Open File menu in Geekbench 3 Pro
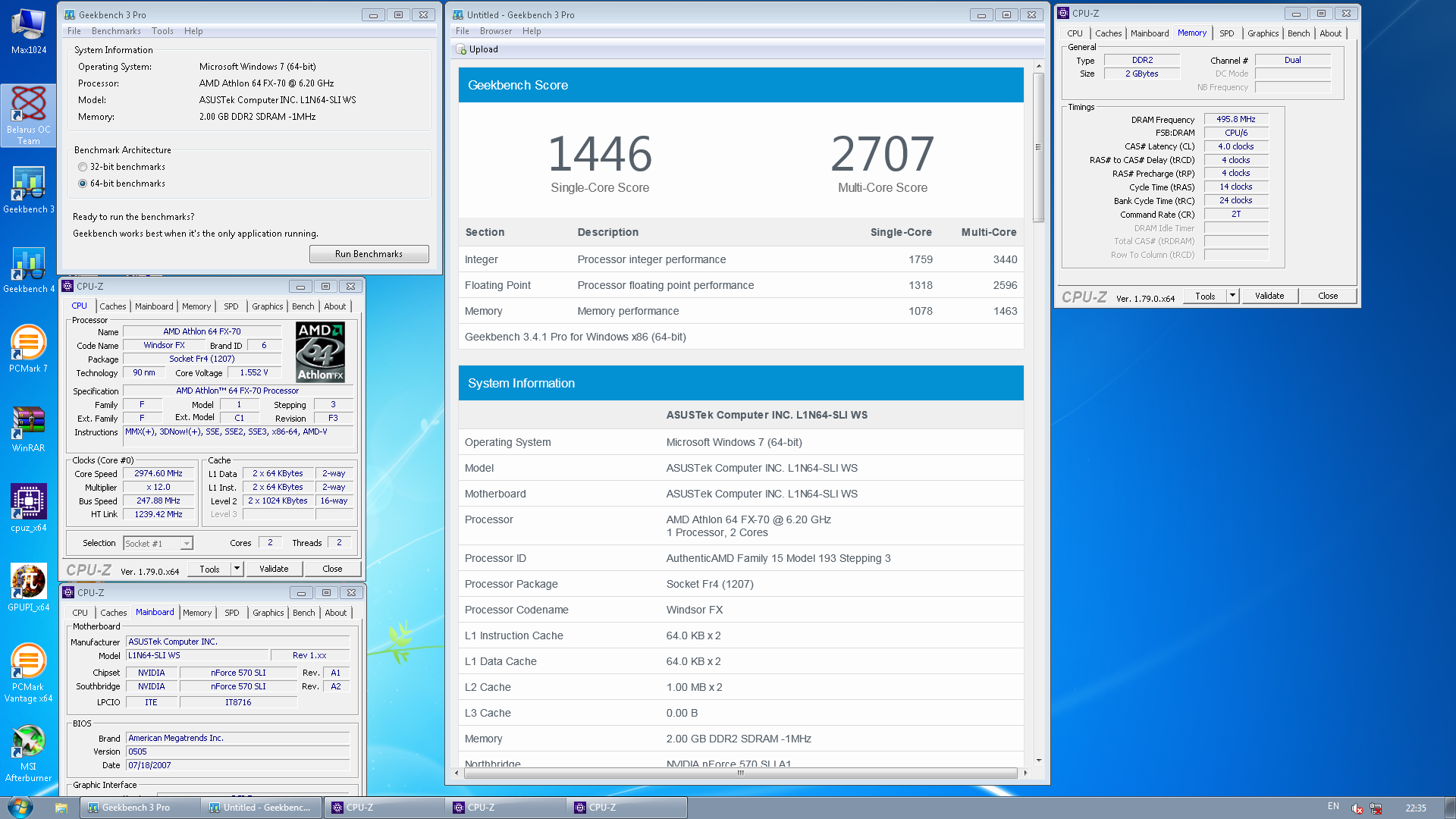The image size is (1456, 819). click(74, 31)
